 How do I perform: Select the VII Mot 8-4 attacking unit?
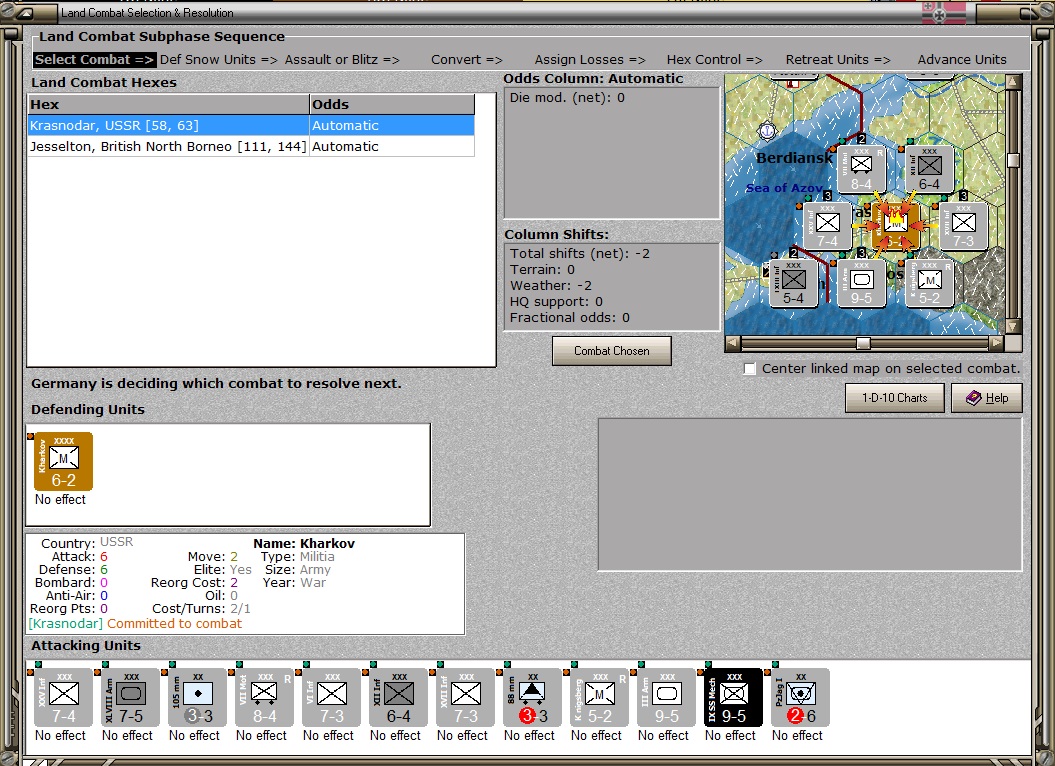(264, 697)
